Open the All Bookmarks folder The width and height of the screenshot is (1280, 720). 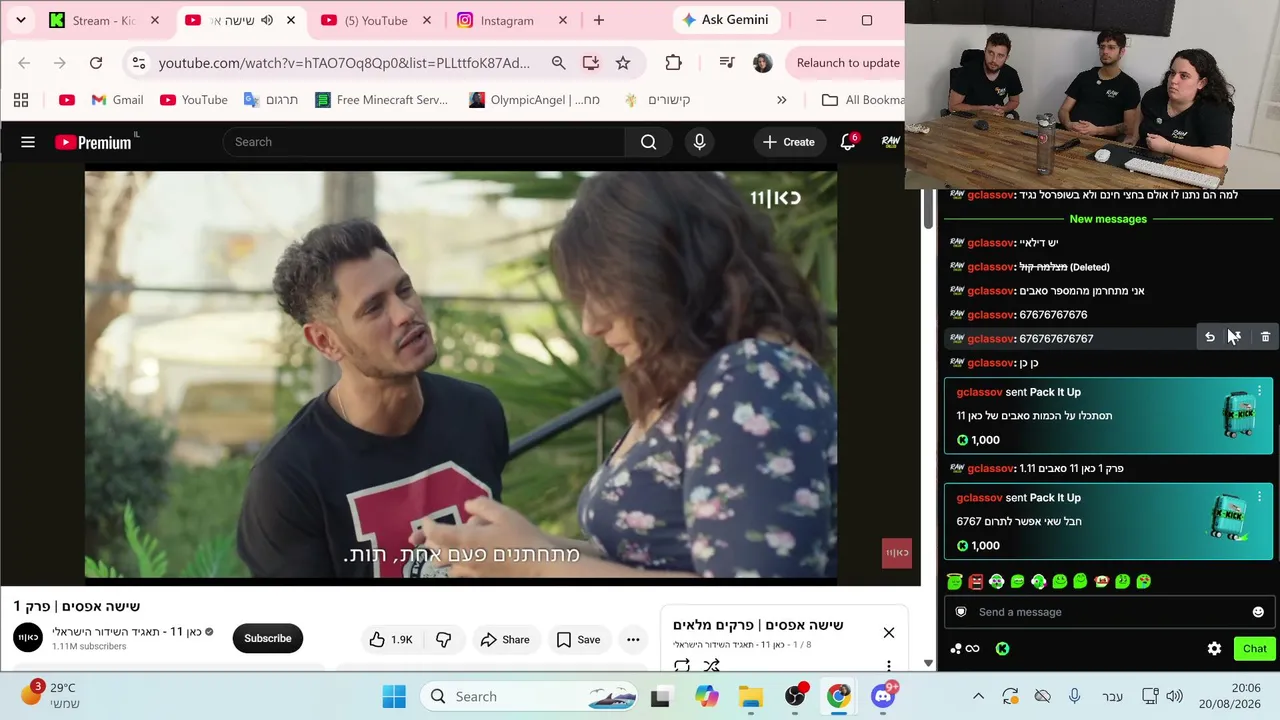pos(863,100)
